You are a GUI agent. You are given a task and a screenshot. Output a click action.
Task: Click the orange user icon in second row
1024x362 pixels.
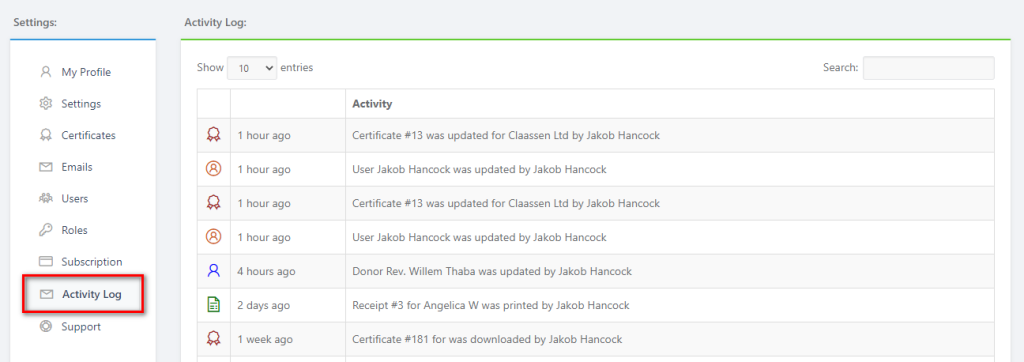tap(214, 169)
